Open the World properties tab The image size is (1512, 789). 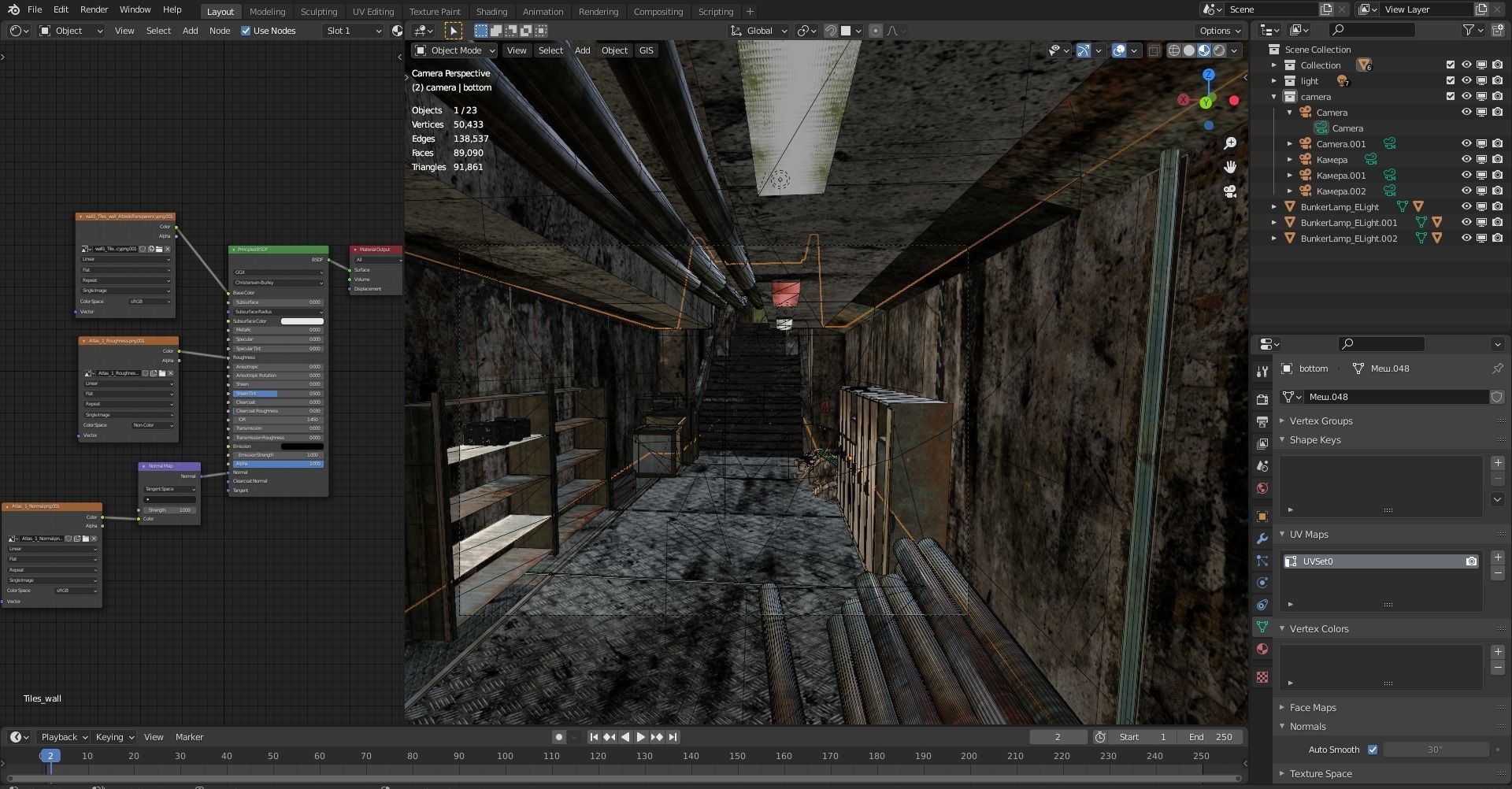(1262, 487)
